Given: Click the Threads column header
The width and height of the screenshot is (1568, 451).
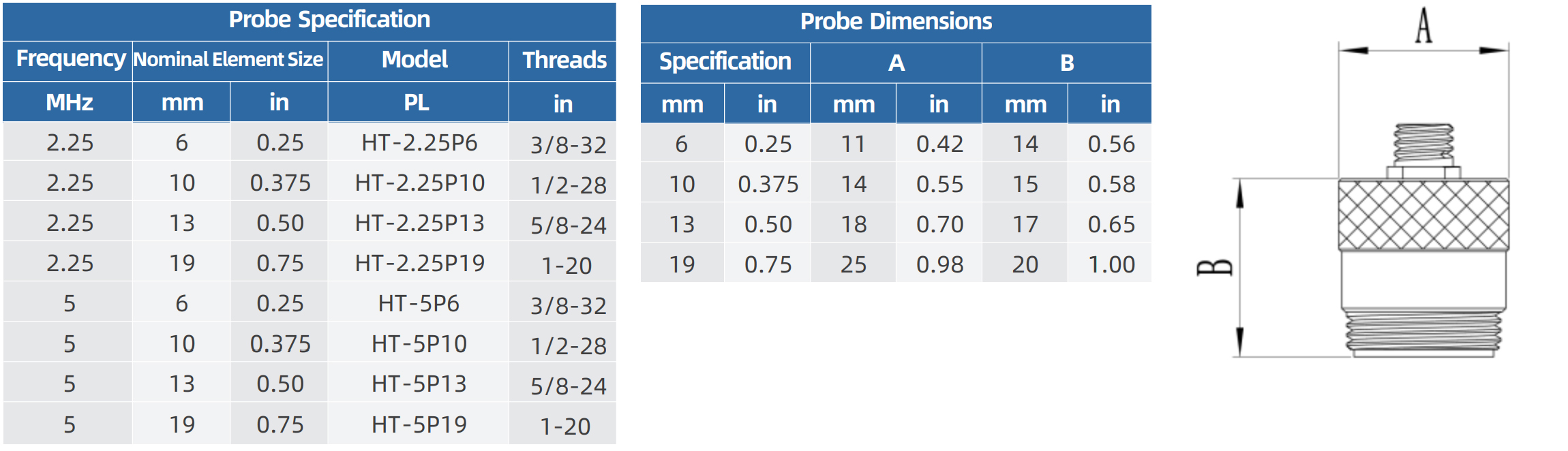Looking at the screenshot, I should [x=564, y=61].
